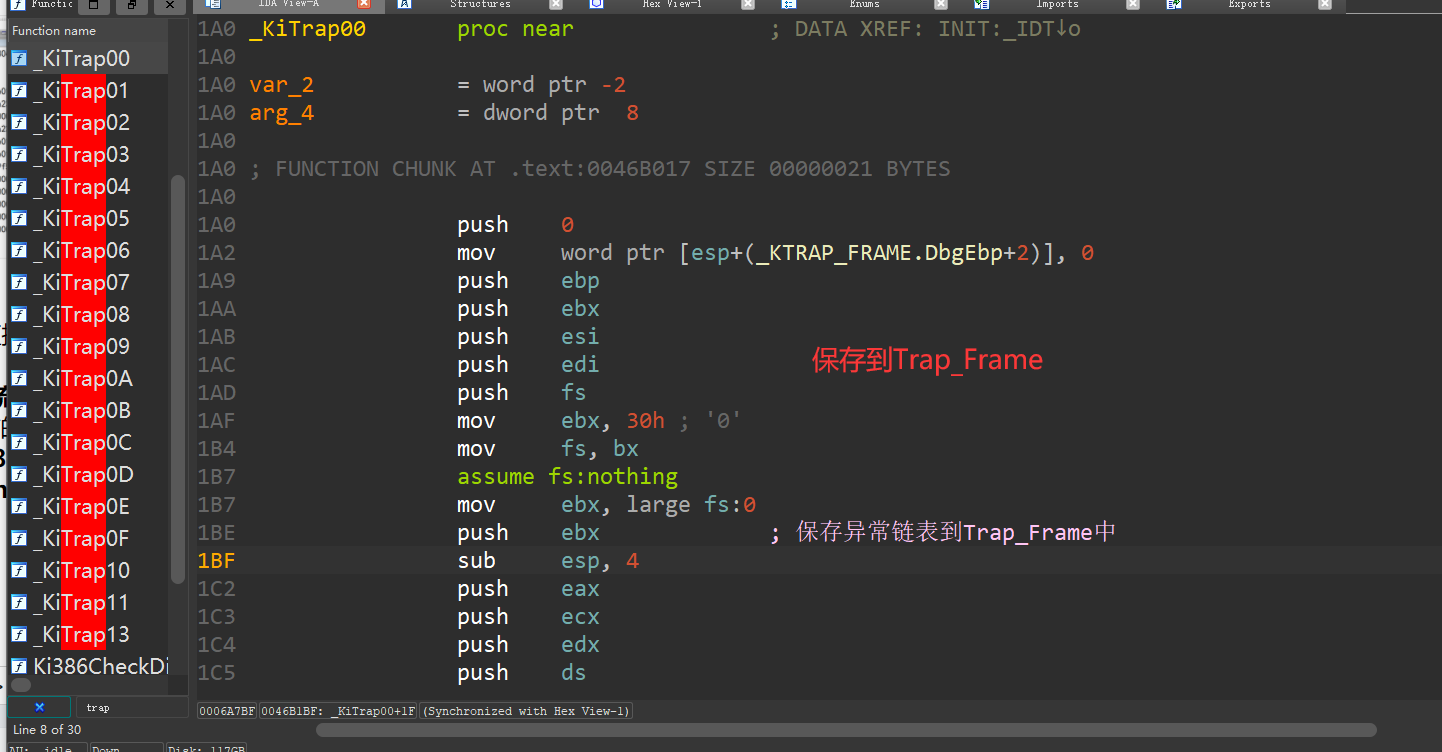The image size is (1442, 752).
Task: Open the Structures tab
Action: click(480, 4)
